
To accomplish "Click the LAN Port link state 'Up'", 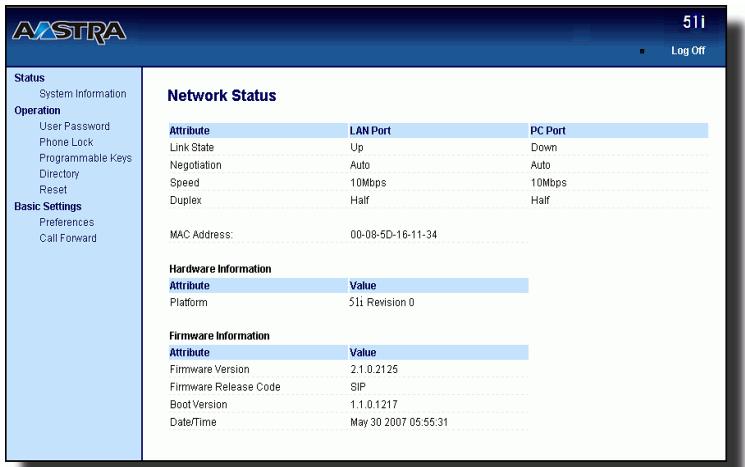I will (x=357, y=148).
